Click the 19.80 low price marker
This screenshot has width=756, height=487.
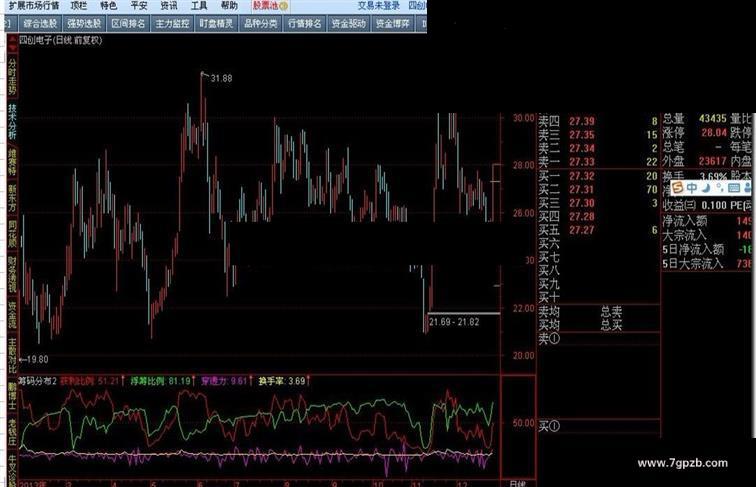pyautogui.click(x=37, y=359)
